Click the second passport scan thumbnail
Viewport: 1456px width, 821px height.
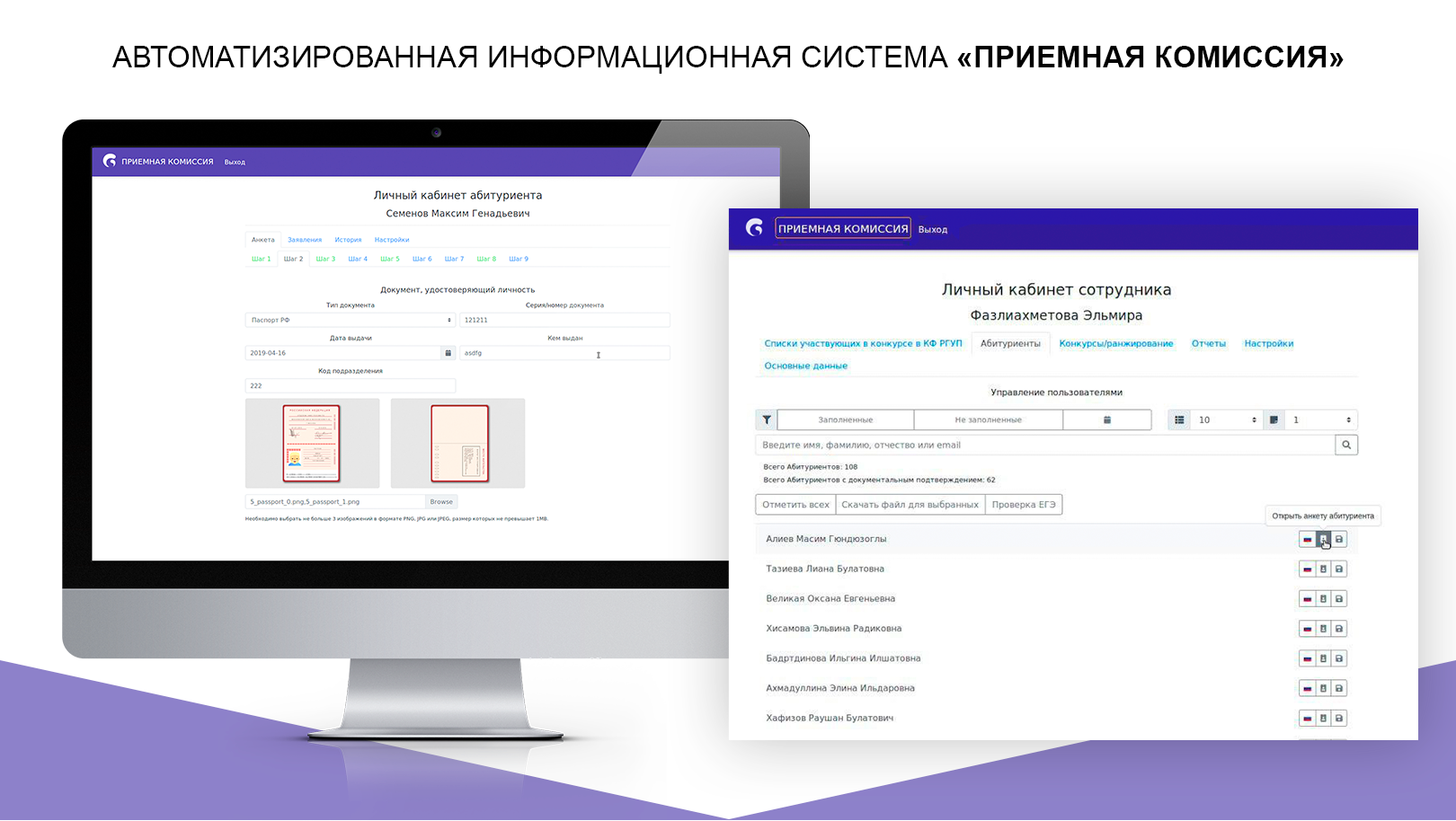pyautogui.click(x=458, y=443)
